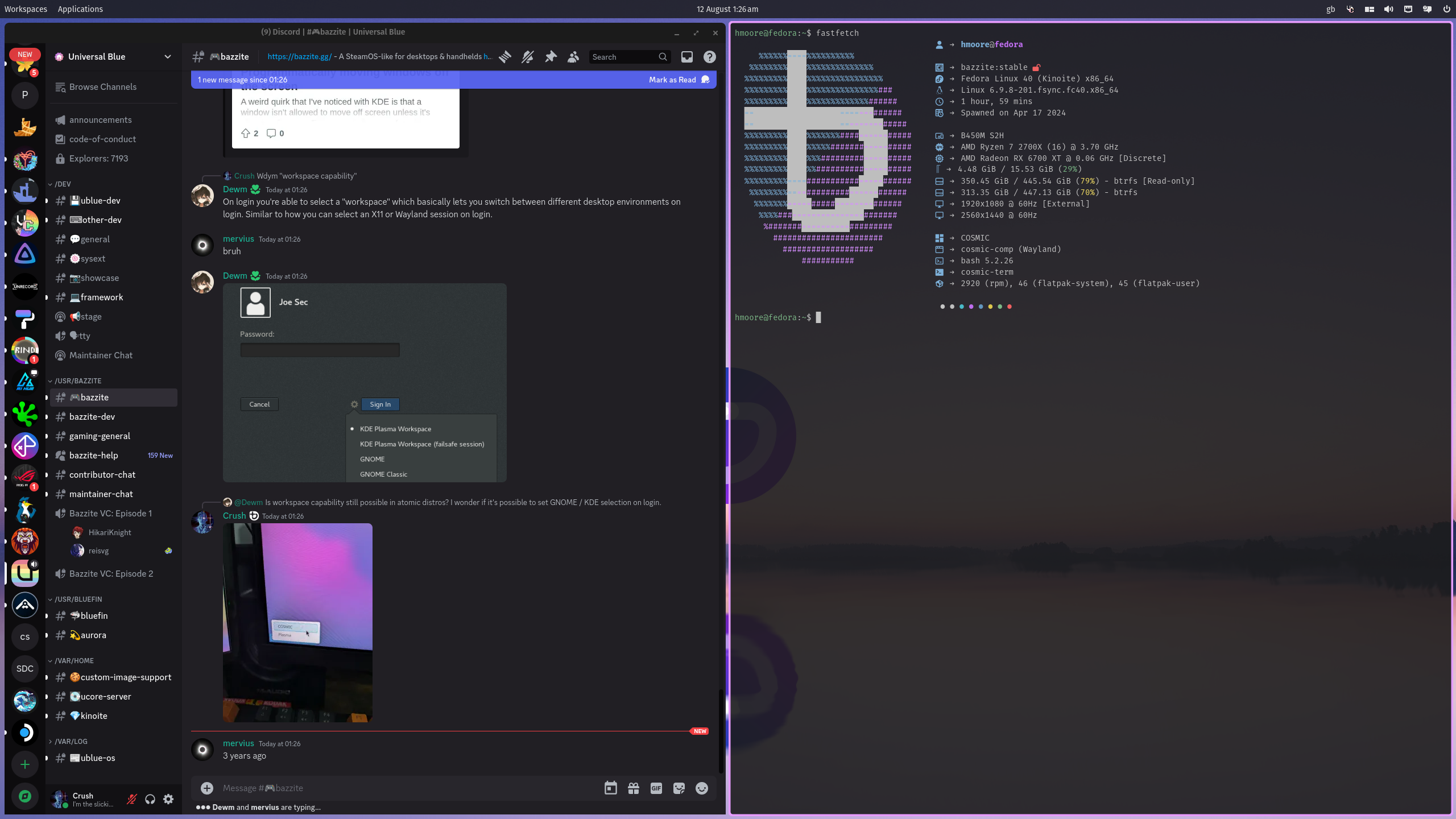This screenshot has width=1456, height=819.
Task: Toggle microphone mute in user panel
Action: [x=132, y=799]
